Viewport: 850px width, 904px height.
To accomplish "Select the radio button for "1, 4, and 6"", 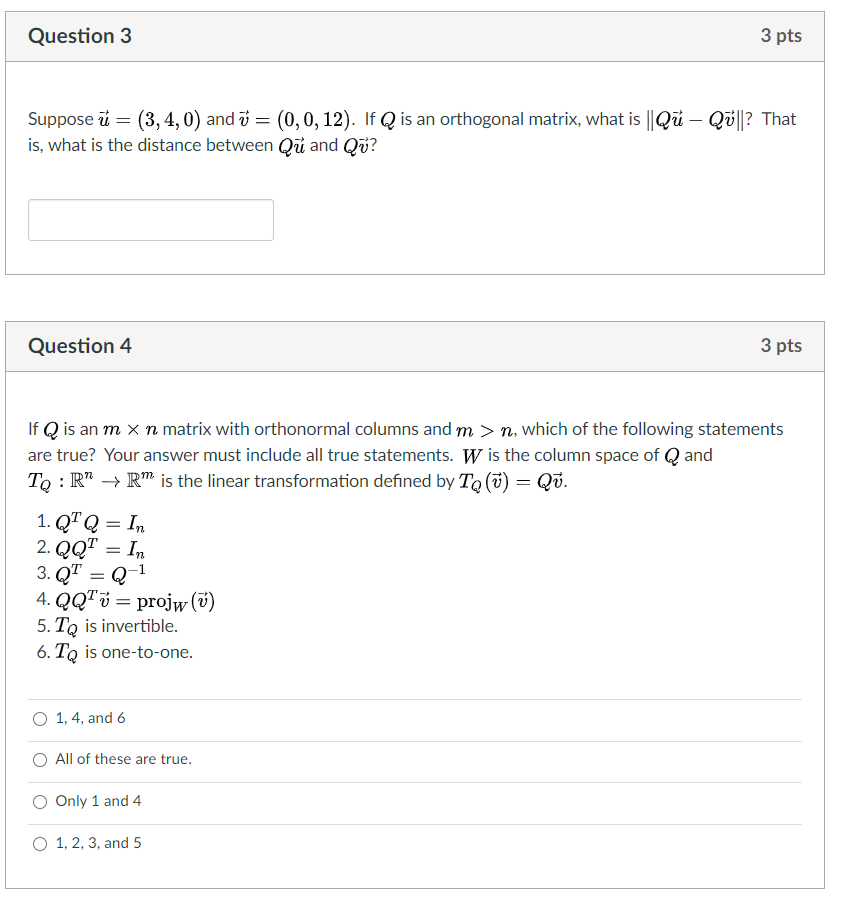I will [x=39, y=718].
